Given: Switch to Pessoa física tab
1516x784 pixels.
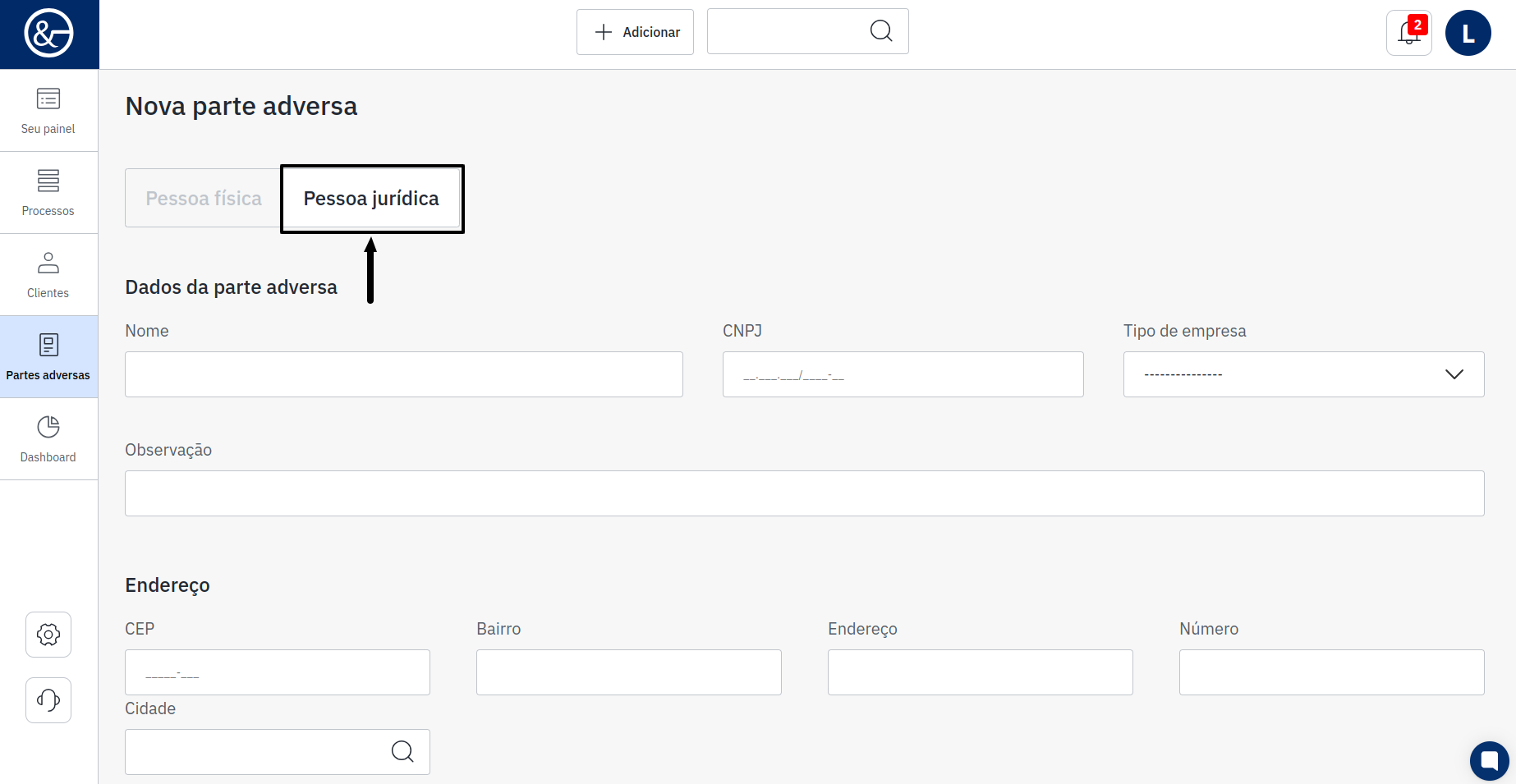Looking at the screenshot, I should 204,199.
